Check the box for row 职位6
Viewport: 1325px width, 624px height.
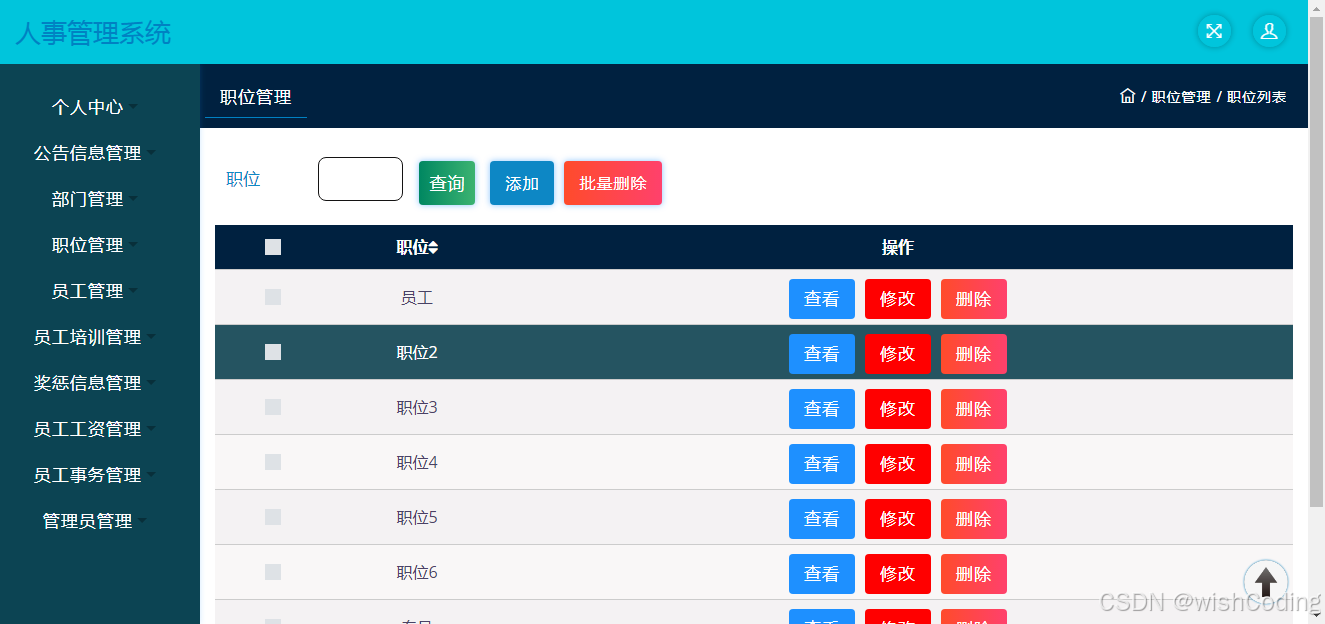click(273, 572)
